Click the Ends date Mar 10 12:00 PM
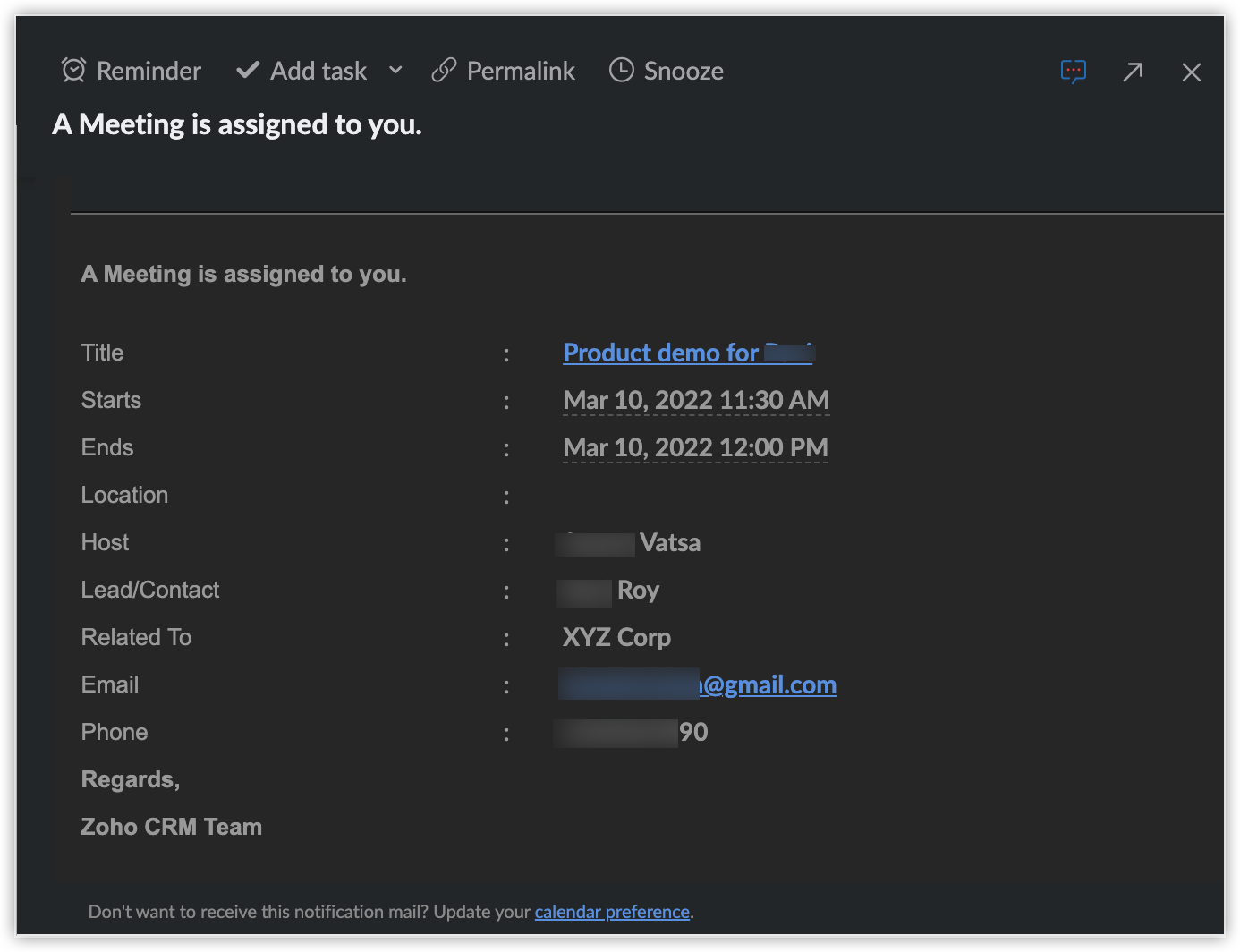This screenshot has height=952, width=1240. tap(695, 447)
